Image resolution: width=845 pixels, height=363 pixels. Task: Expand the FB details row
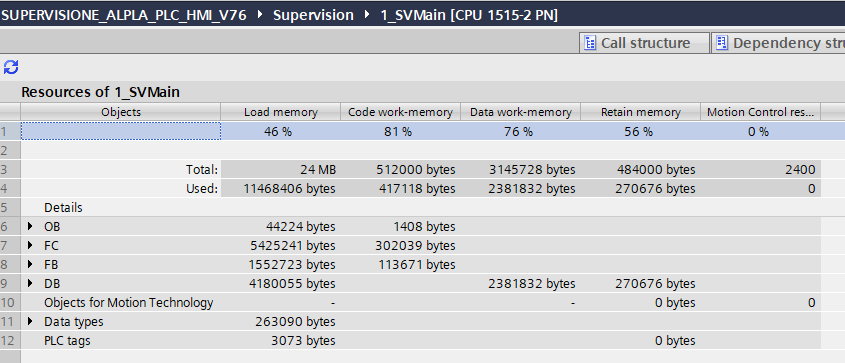pos(30,264)
